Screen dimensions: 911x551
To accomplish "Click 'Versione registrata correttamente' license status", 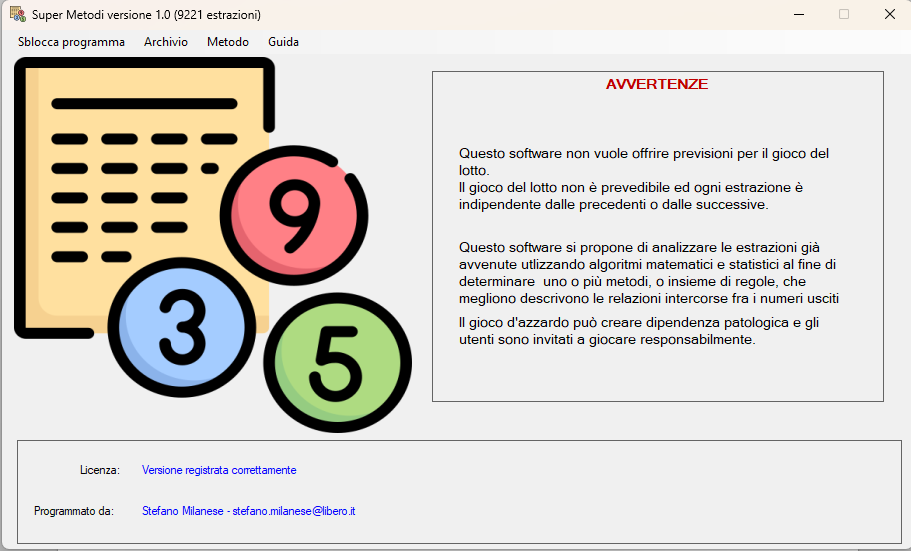I will click(x=219, y=470).
